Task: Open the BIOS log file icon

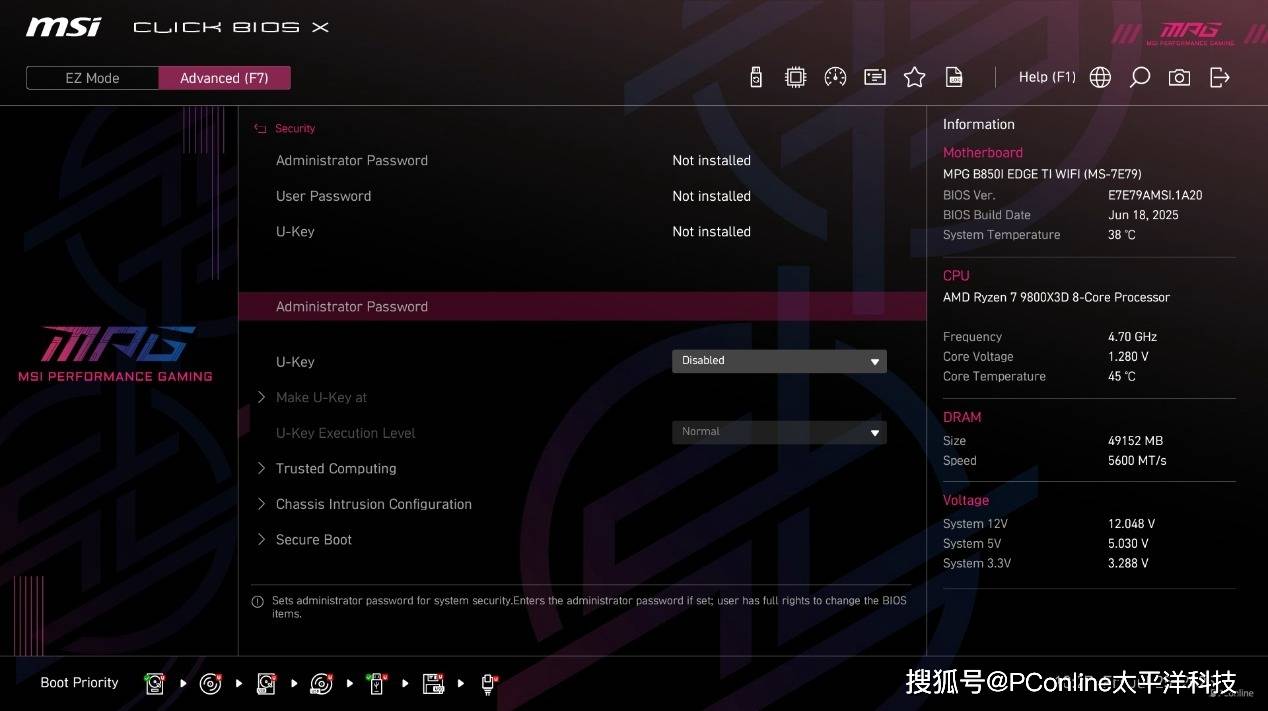Action: [955, 77]
